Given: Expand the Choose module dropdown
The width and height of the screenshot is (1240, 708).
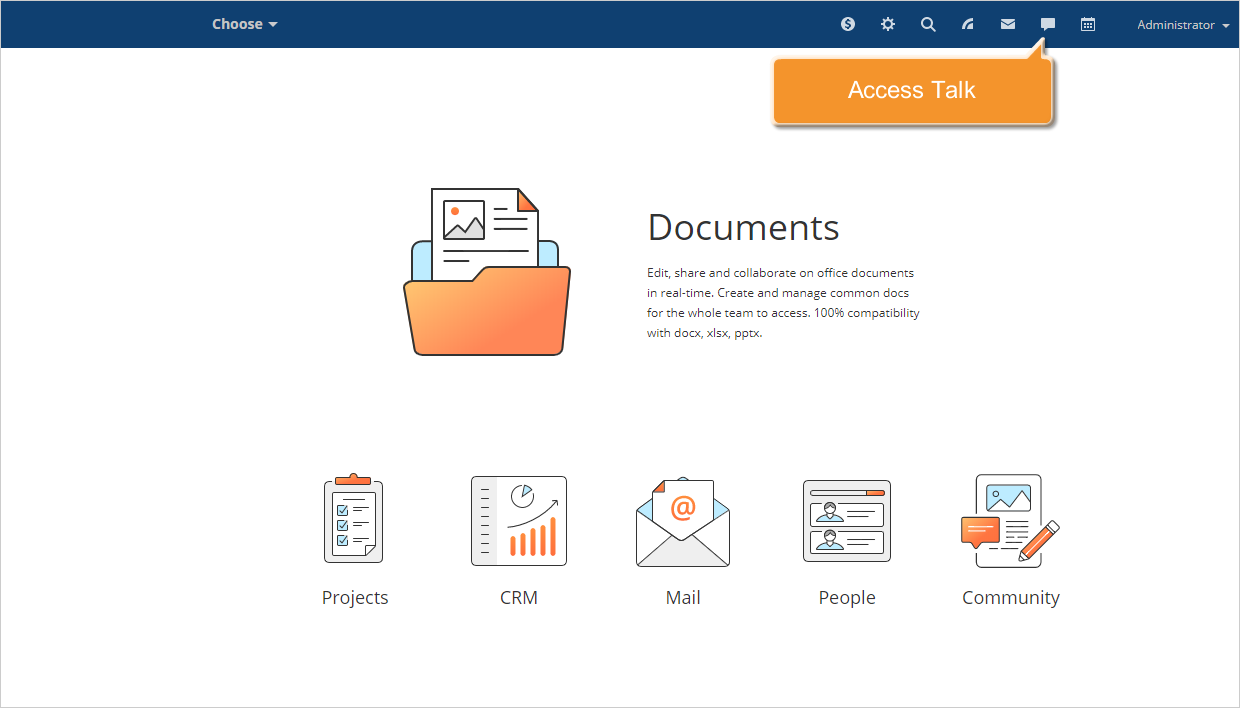Looking at the screenshot, I should coord(244,24).
